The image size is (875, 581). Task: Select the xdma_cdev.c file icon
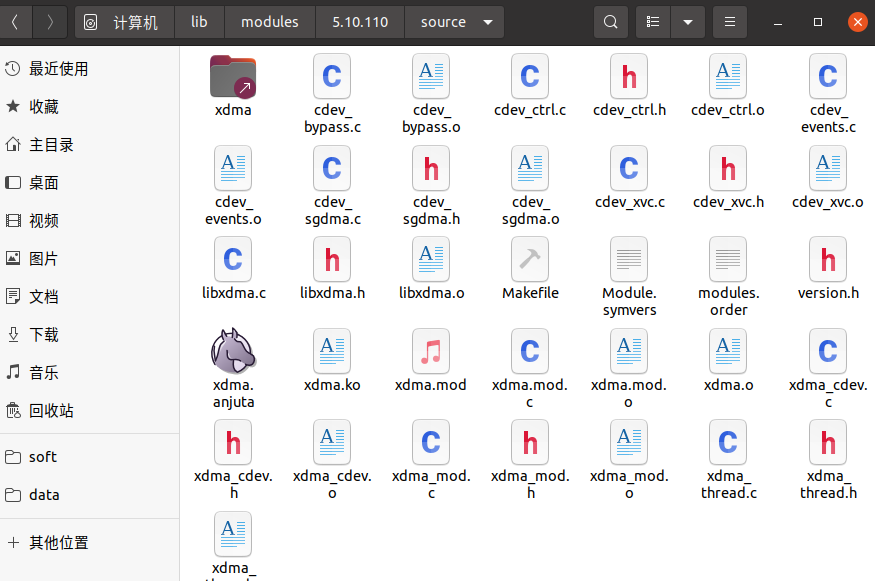pyautogui.click(x=828, y=351)
